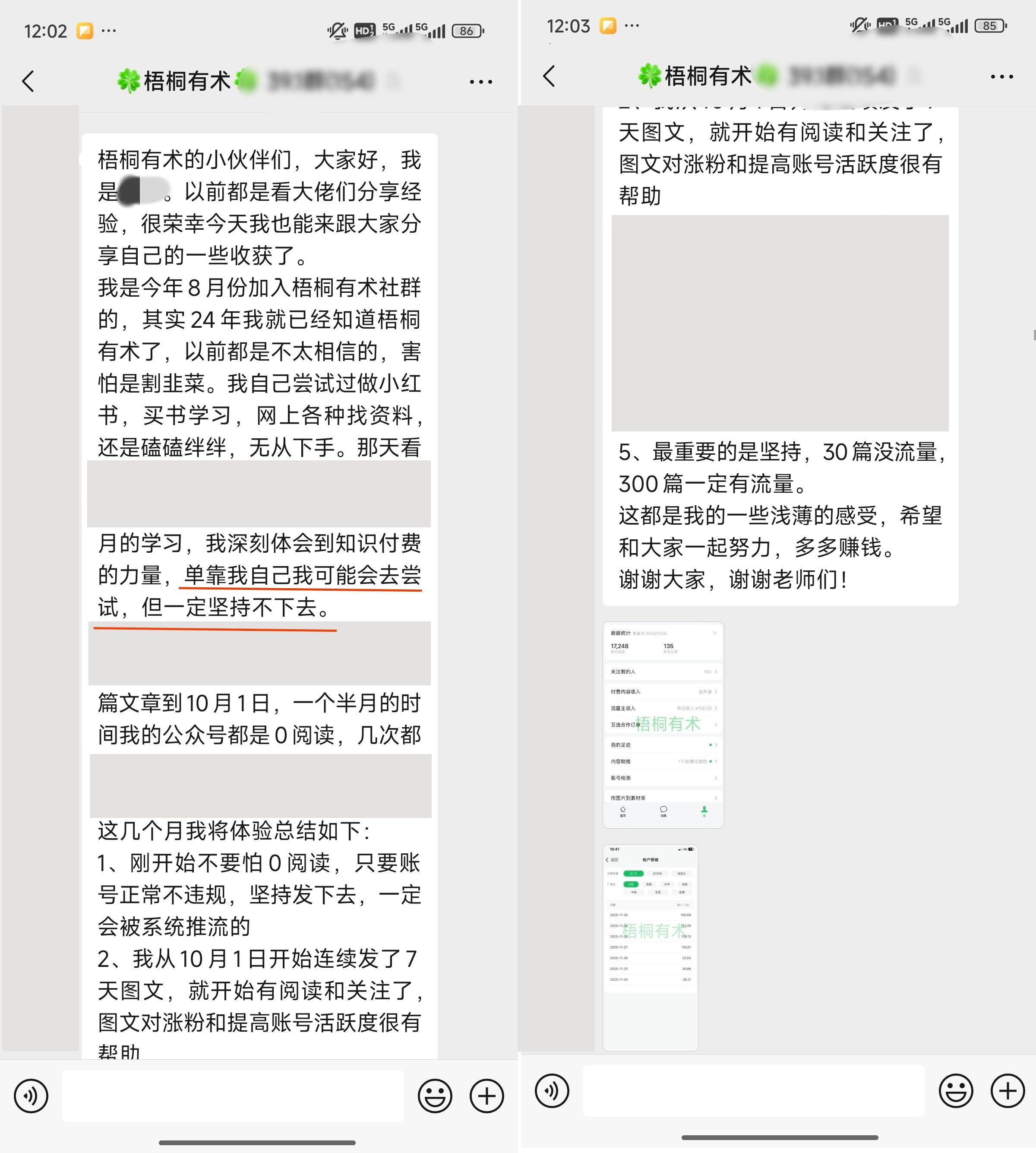Tap the yellow notification icon beside 12:02
Viewport: 1036px width, 1153px height.
tap(85, 30)
